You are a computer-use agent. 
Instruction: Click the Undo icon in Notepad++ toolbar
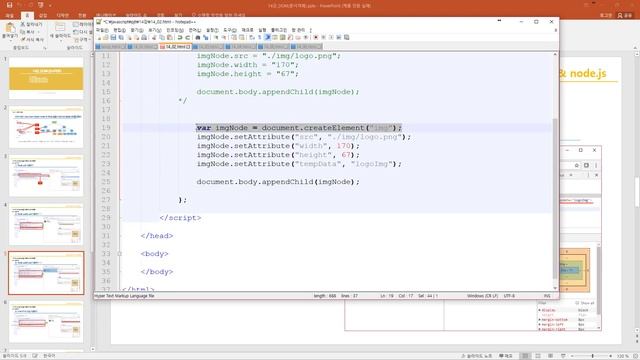179,38
